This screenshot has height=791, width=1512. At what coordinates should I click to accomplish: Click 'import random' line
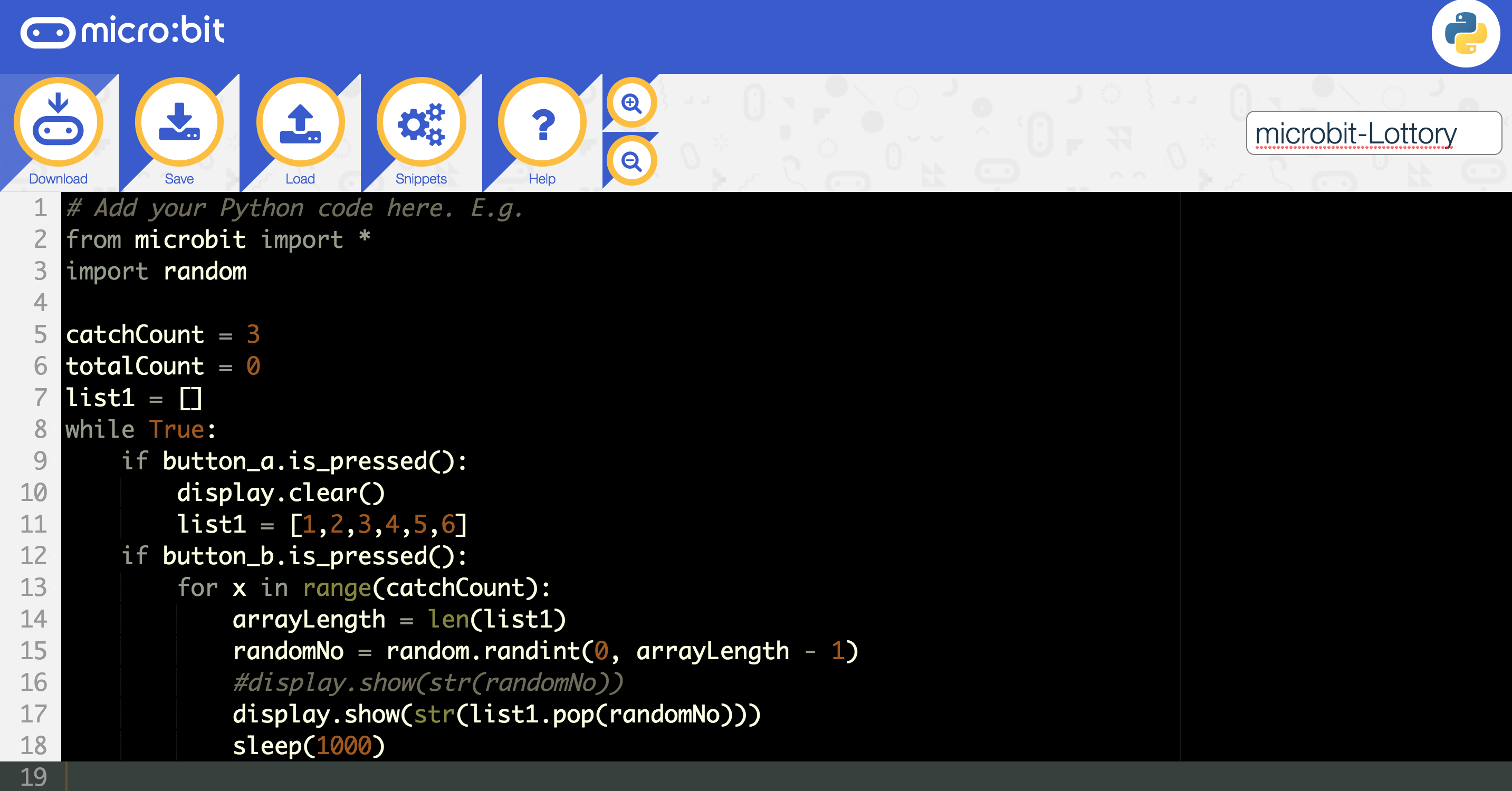(x=156, y=271)
